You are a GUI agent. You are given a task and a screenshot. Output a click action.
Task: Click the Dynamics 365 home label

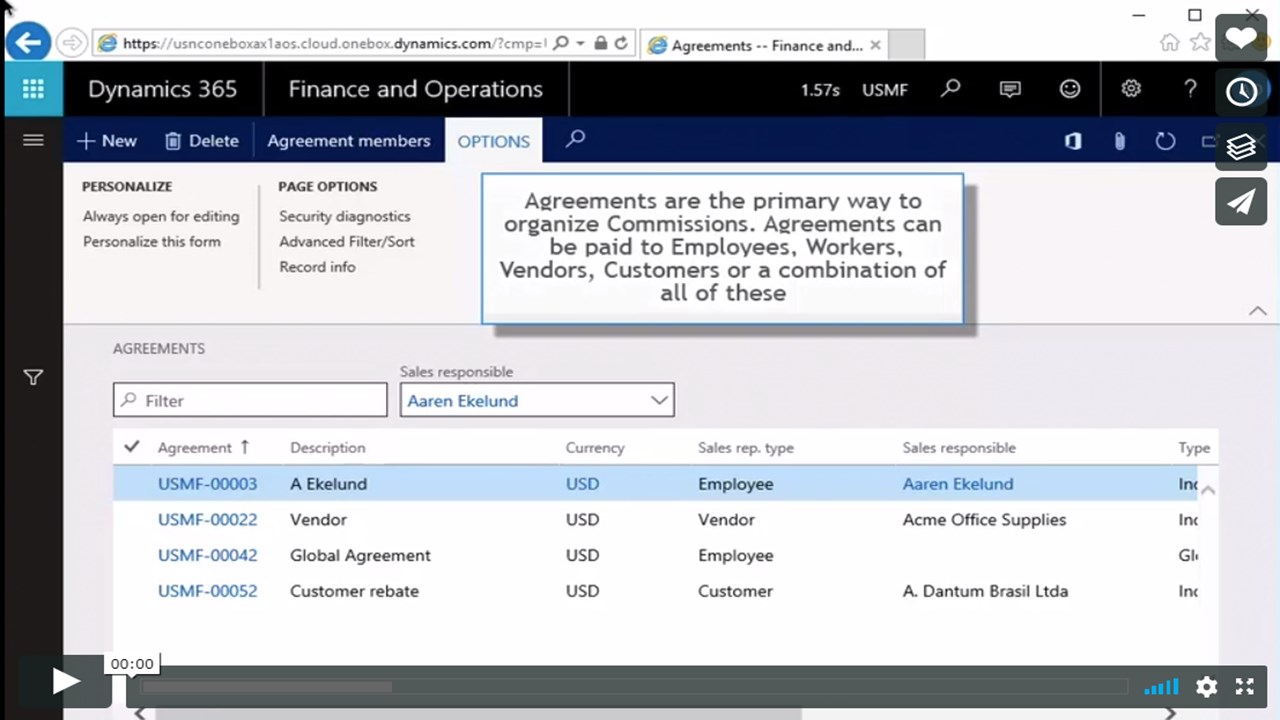[162, 89]
